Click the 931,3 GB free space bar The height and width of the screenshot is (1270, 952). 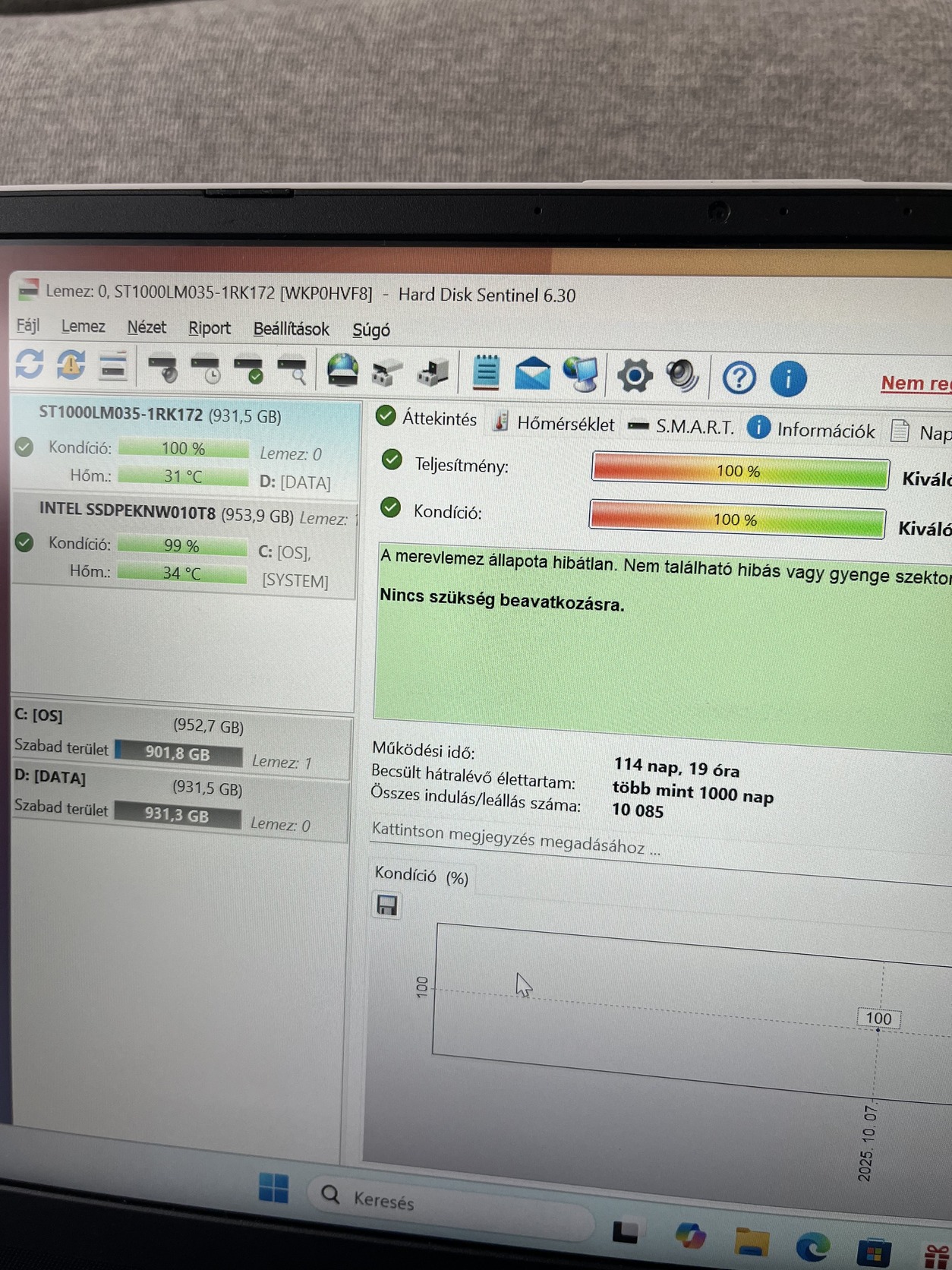point(178,815)
